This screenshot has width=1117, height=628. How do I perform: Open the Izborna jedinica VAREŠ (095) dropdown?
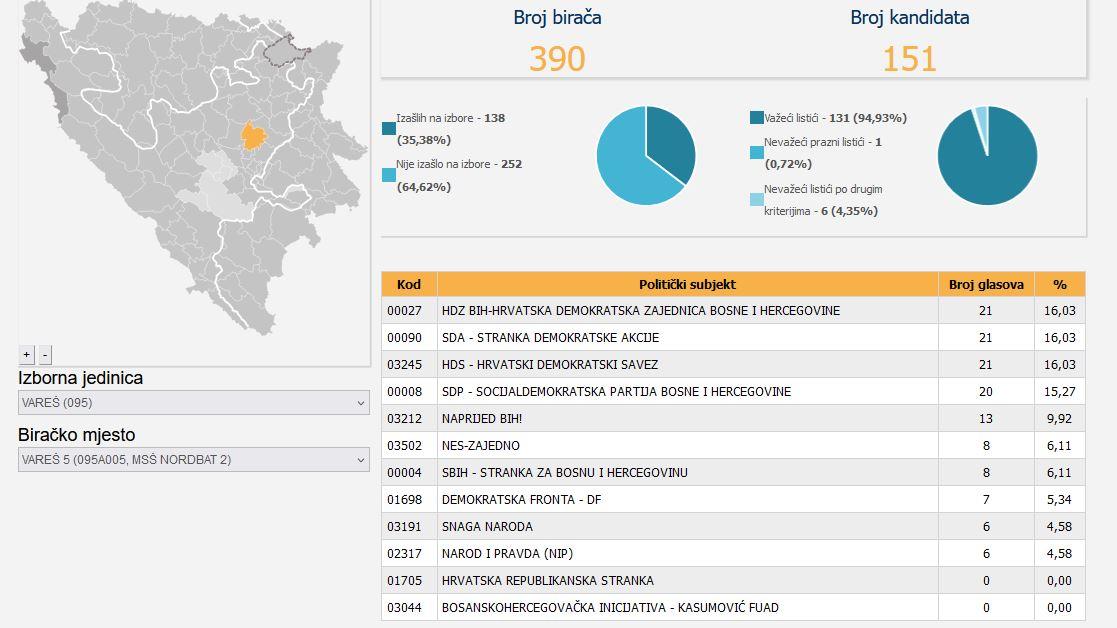tap(194, 402)
